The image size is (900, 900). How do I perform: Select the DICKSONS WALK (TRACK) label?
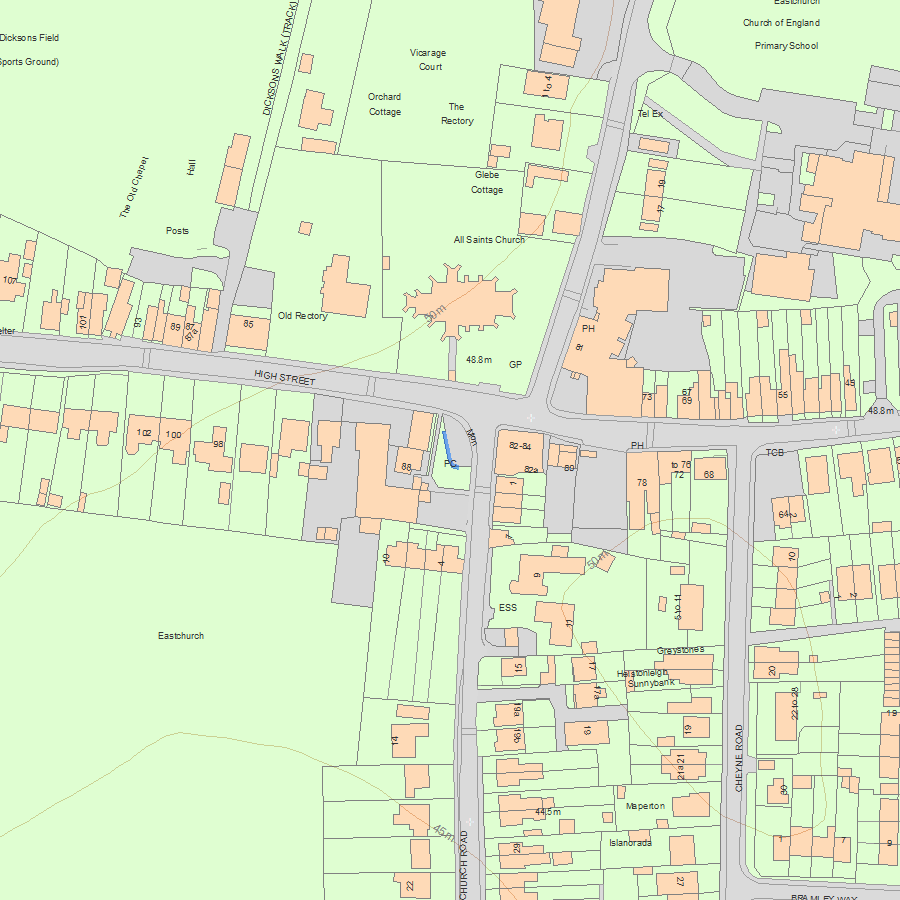click(x=280, y=57)
